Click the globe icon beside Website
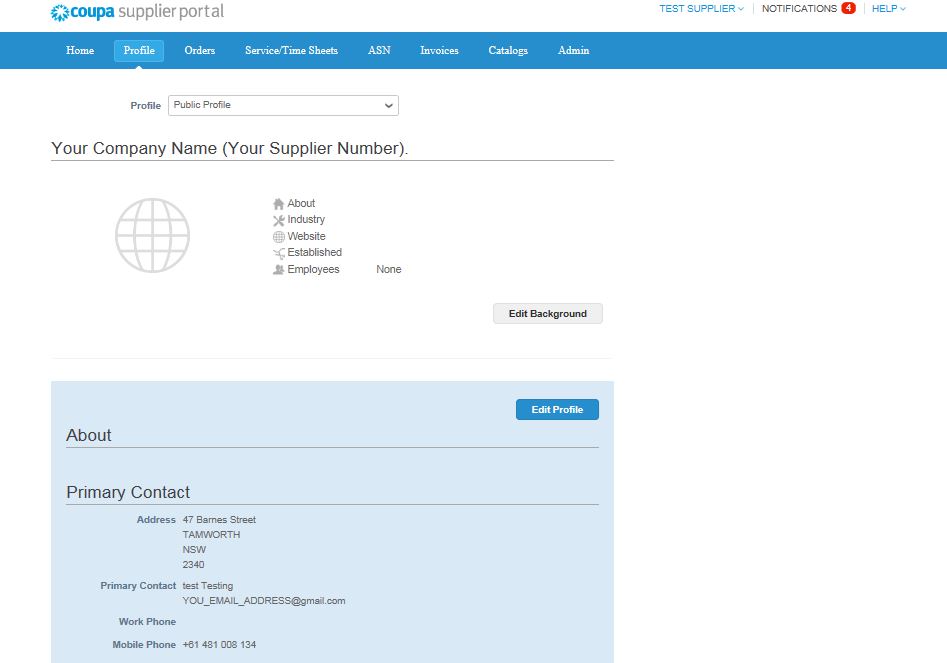The height and width of the screenshot is (663, 947). (x=279, y=237)
